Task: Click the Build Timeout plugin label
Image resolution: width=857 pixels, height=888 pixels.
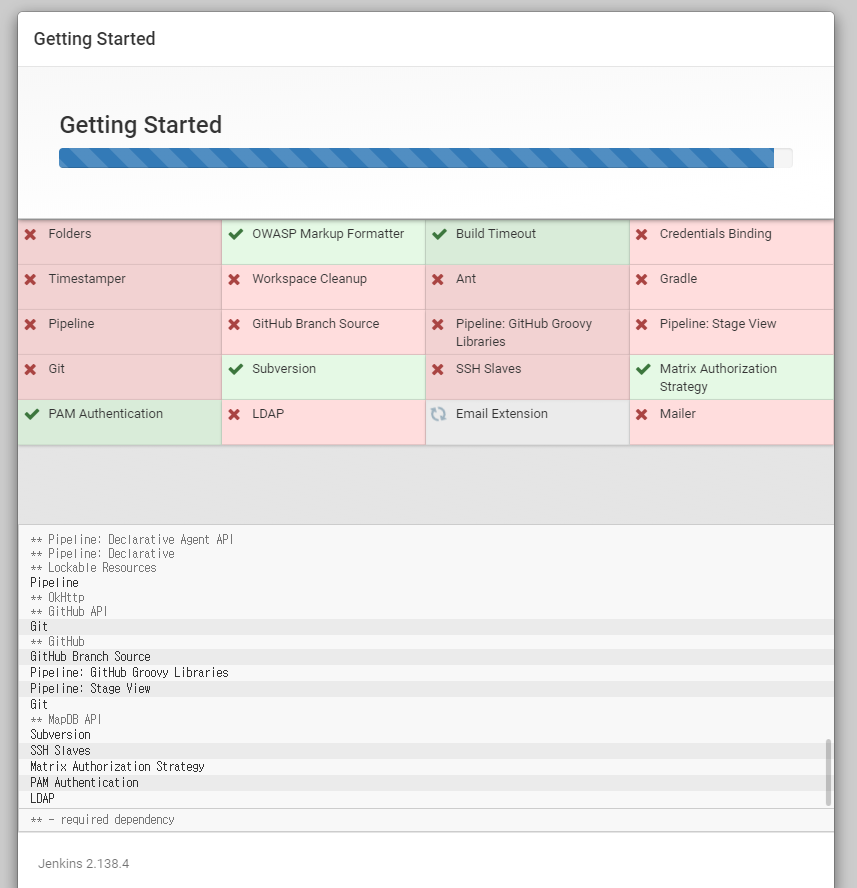Action: [x=496, y=233]
